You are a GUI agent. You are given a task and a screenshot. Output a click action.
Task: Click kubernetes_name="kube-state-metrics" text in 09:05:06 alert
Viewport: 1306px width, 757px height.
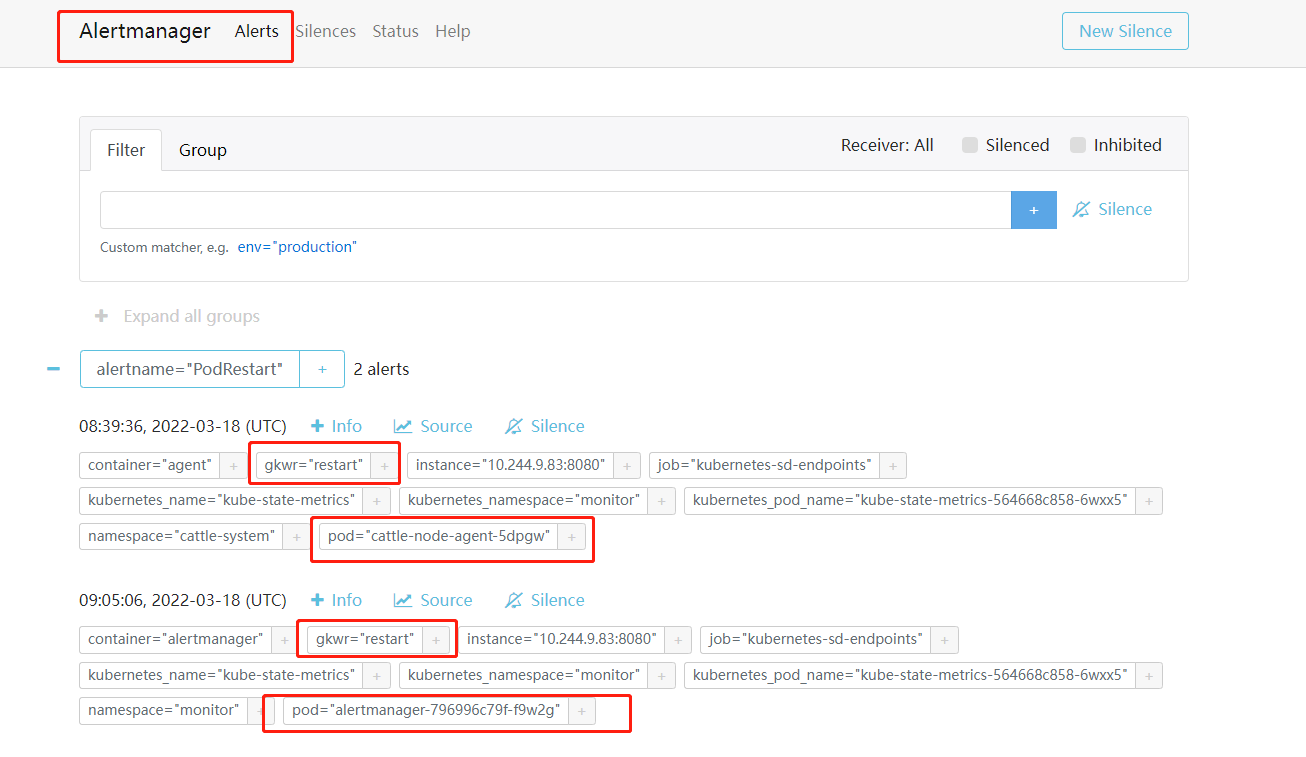pyautogui.click(x=222, y=675)
